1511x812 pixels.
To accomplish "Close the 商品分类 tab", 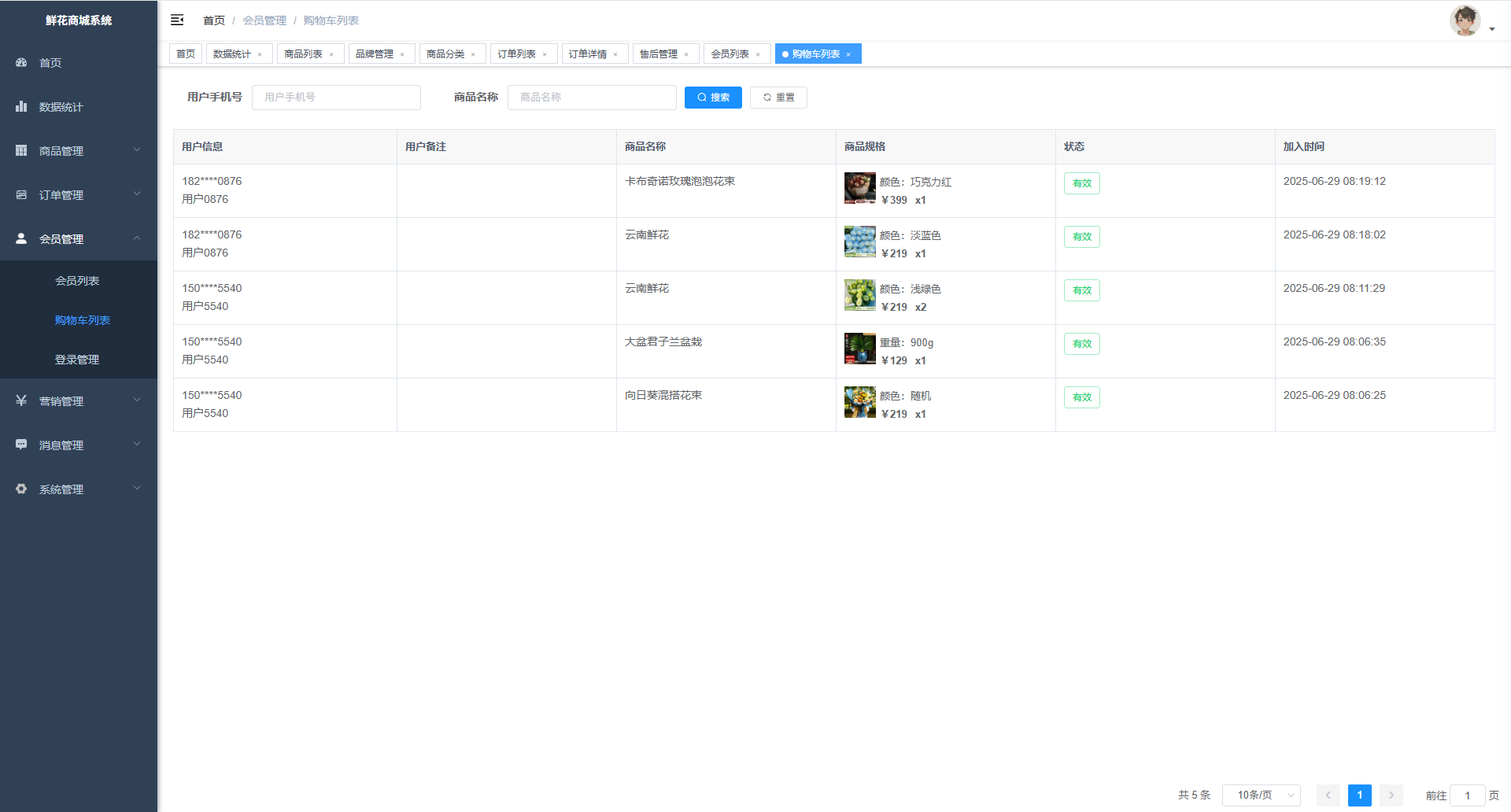I will pyautogui.click(x=473, y=54).
